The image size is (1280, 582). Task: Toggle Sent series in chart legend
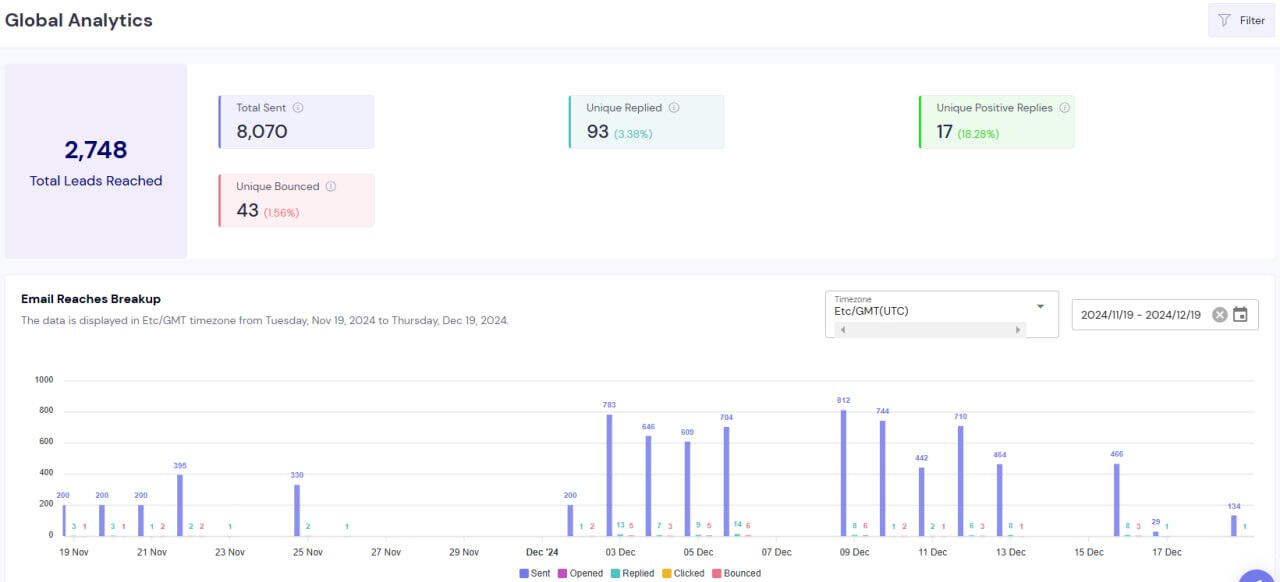coord(537,573)
